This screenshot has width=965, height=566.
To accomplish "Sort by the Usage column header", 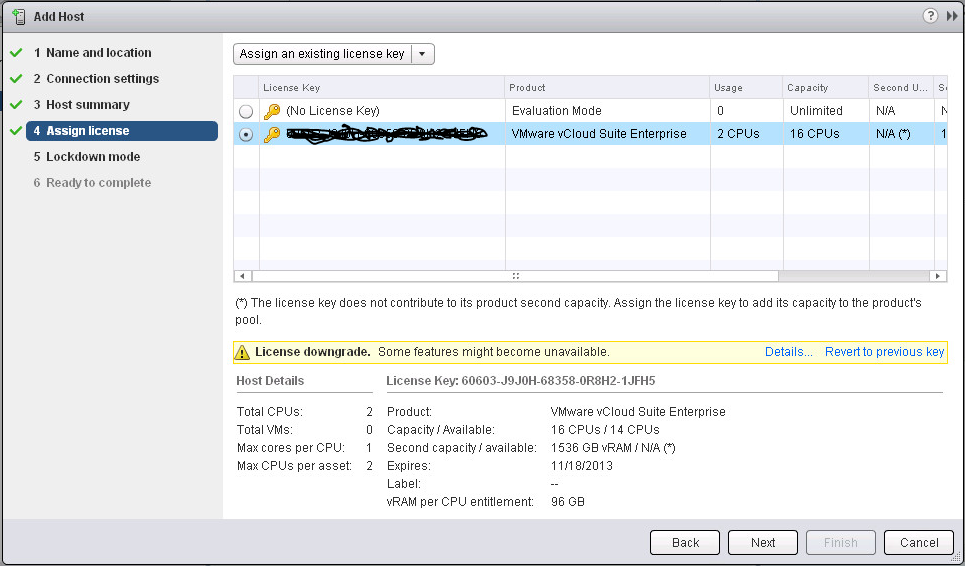I will click(x=746, y=88).
